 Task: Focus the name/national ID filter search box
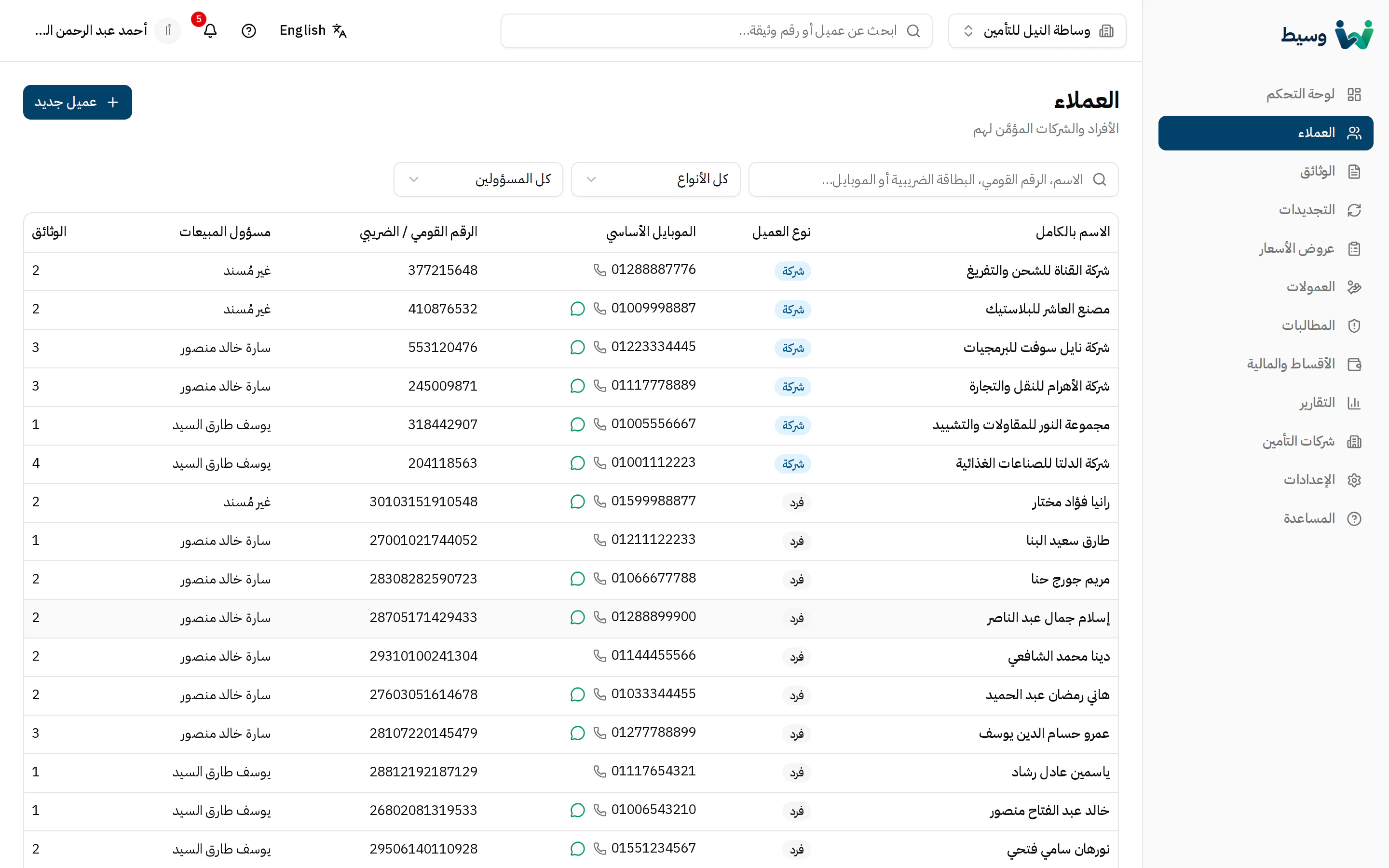pyautogui.click(x=933, y=179)
